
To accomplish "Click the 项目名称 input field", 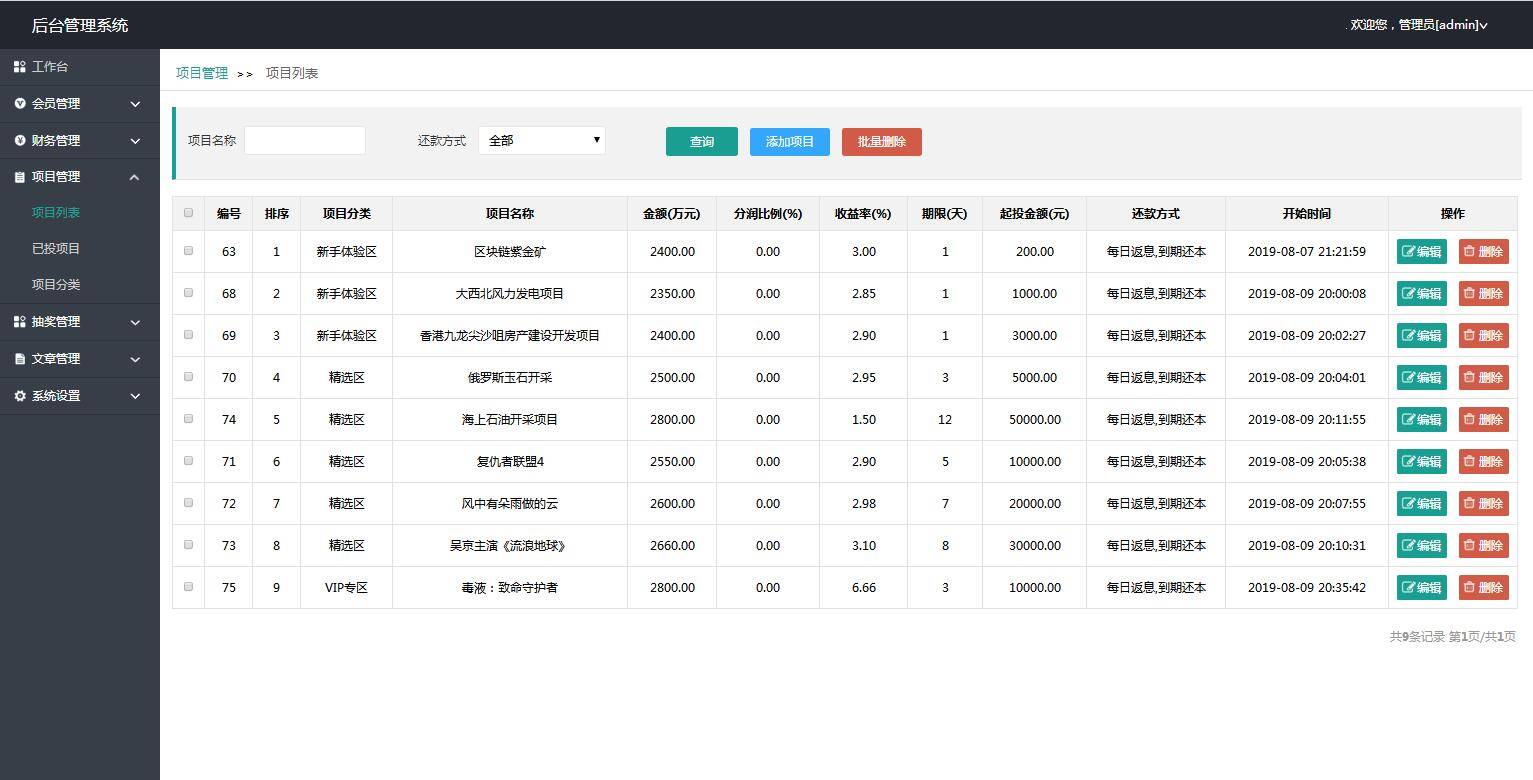I will coord(304,141).
